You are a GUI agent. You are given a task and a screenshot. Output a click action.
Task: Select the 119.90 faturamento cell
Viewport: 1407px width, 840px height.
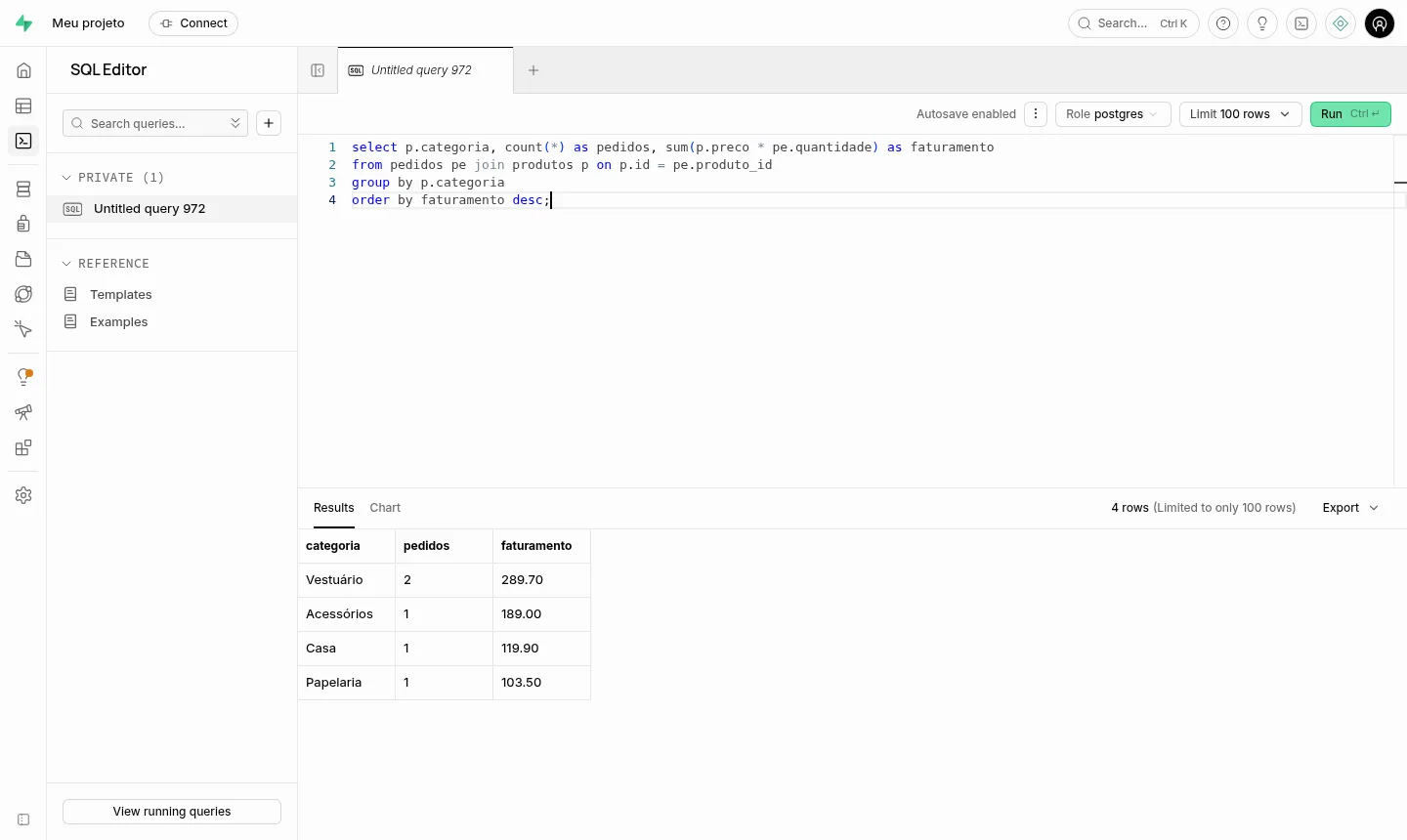point(542,649)
